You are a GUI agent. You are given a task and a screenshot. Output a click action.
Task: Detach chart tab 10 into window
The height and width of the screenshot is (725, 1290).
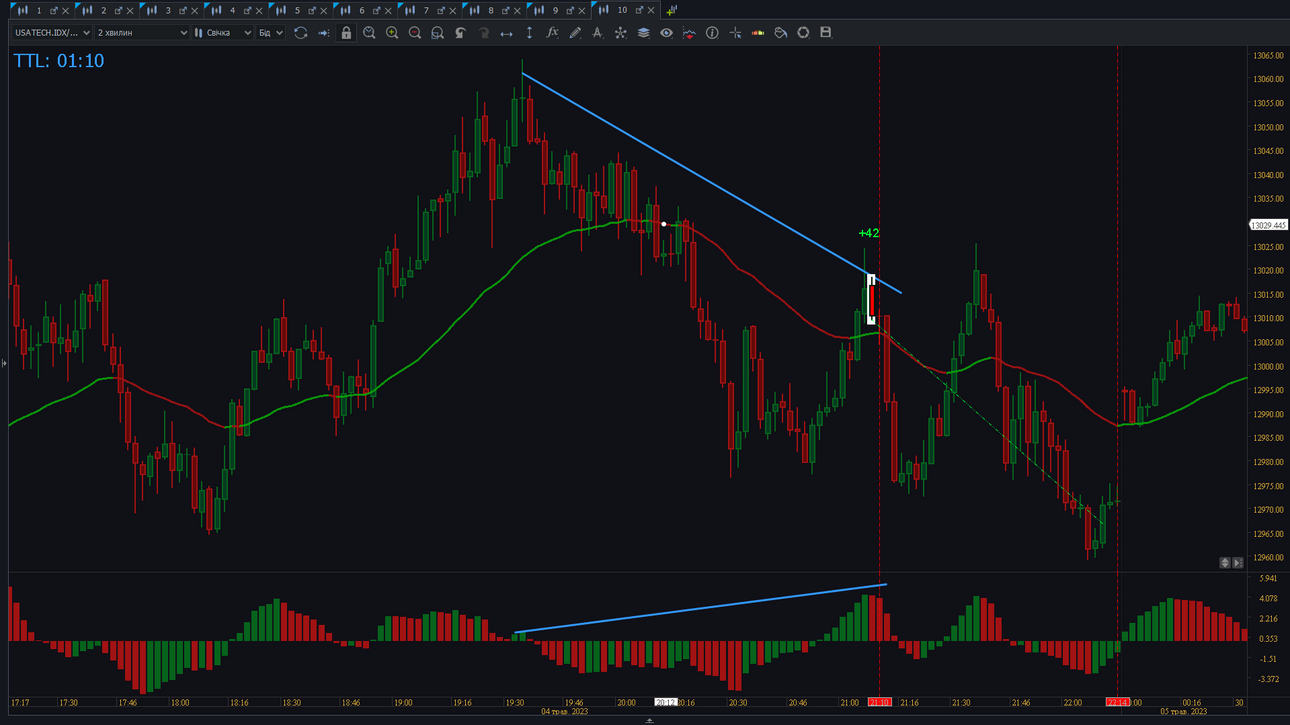tap(639, 11)
